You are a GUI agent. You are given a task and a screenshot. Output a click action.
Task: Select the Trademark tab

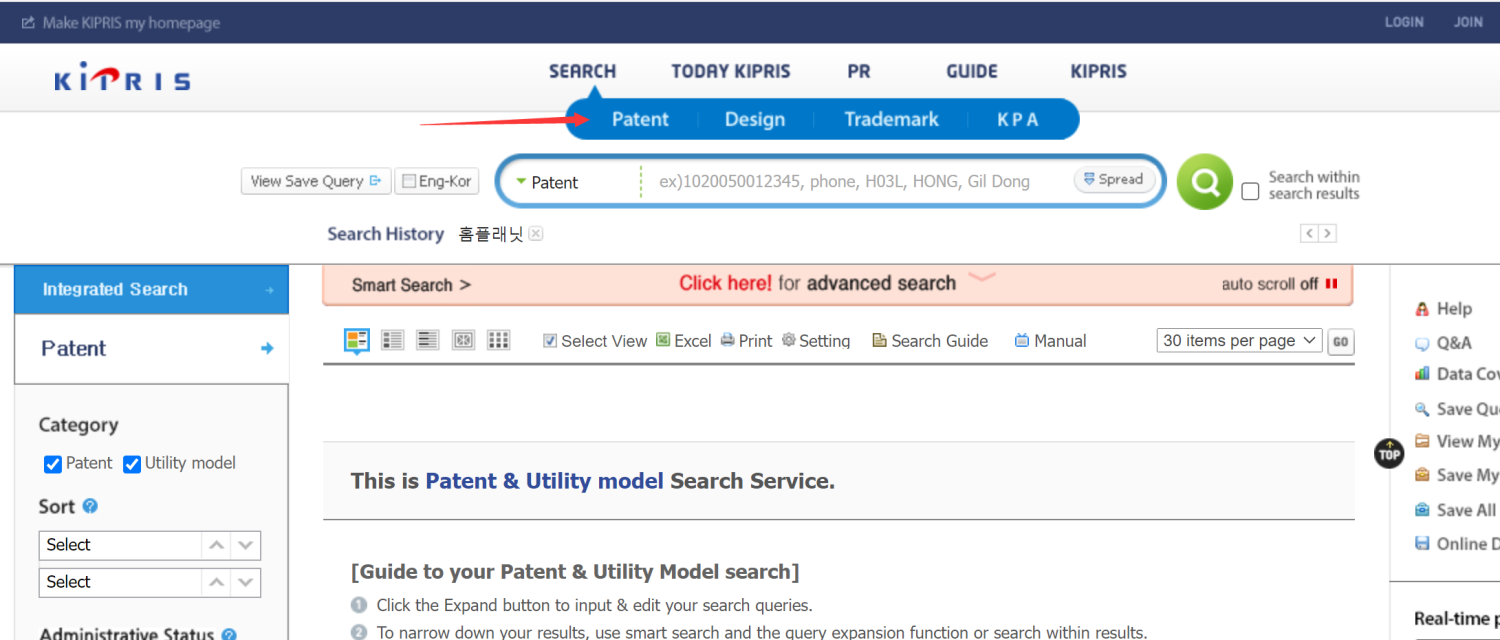(x=891, y=120)
